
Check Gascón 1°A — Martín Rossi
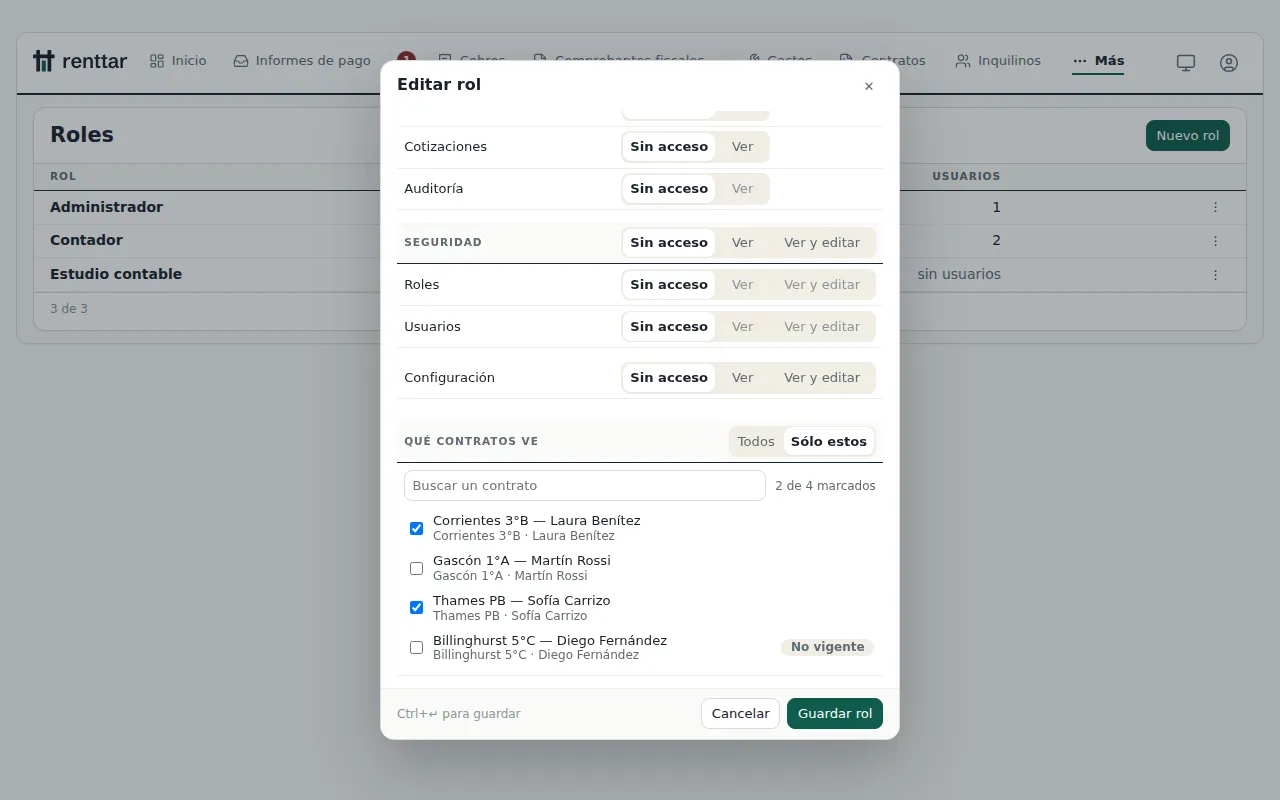[x=416, y=568]
